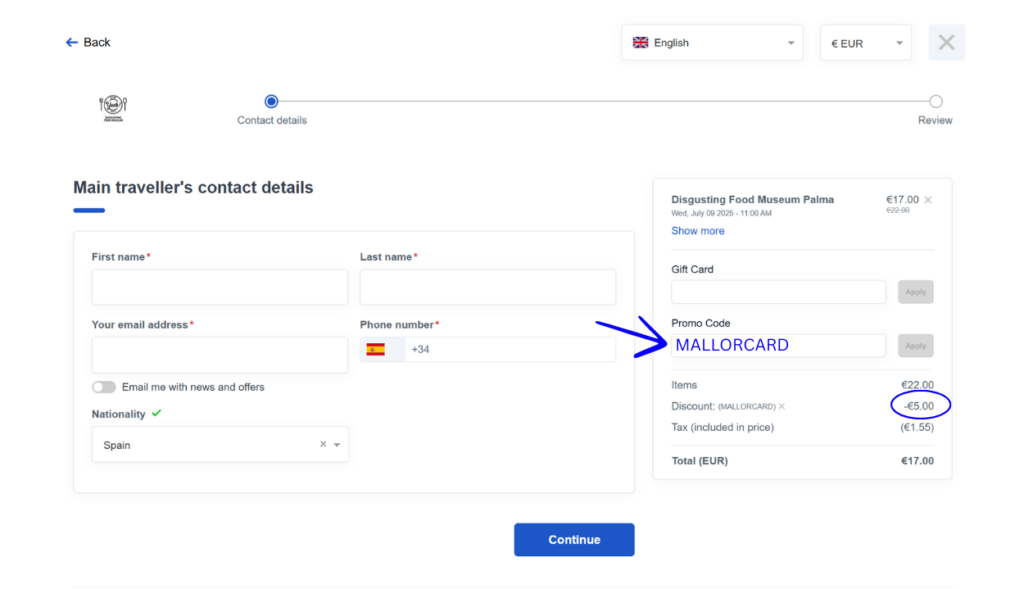This screenshot has width=1024, height=589.
Task: Expand the Nationality dropdown arrow
Action: point(338,445)
